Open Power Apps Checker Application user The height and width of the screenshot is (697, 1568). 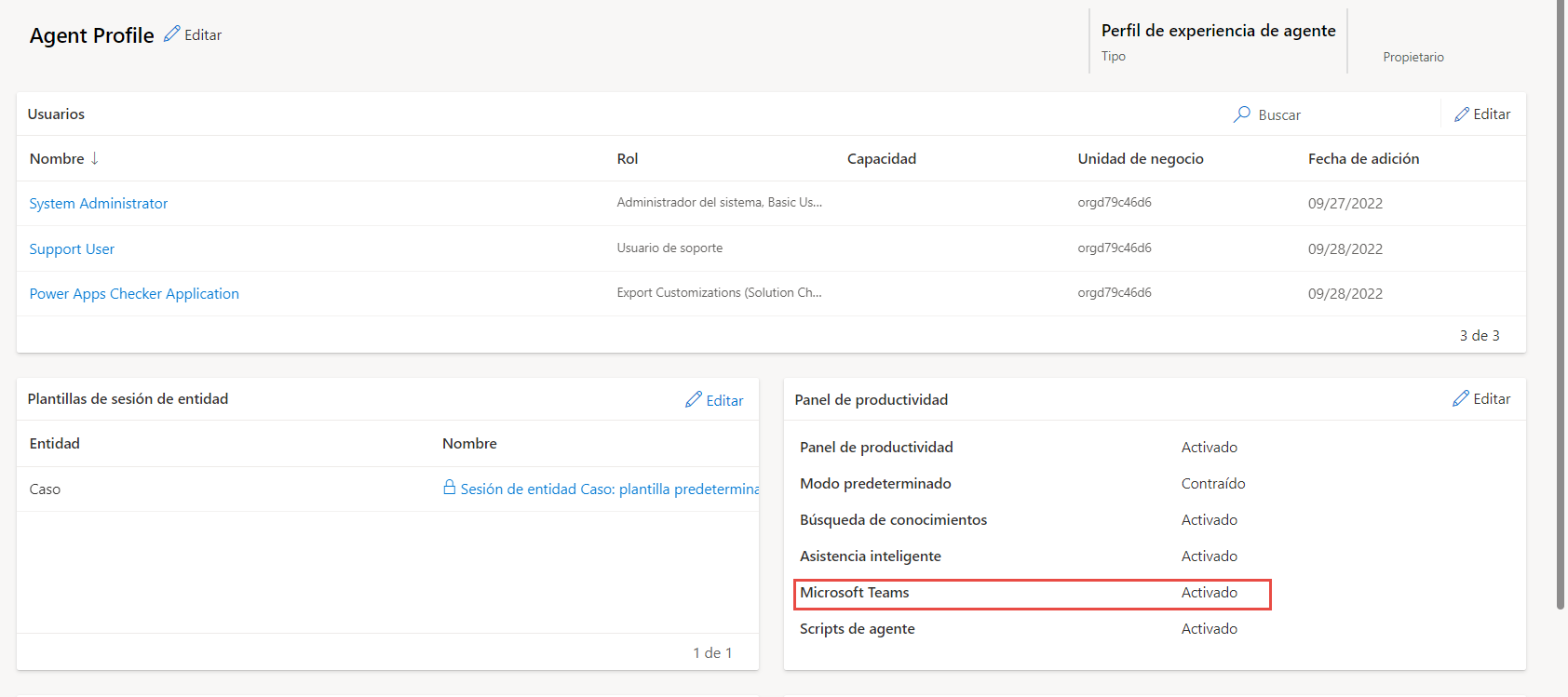[x=134, y=294]
